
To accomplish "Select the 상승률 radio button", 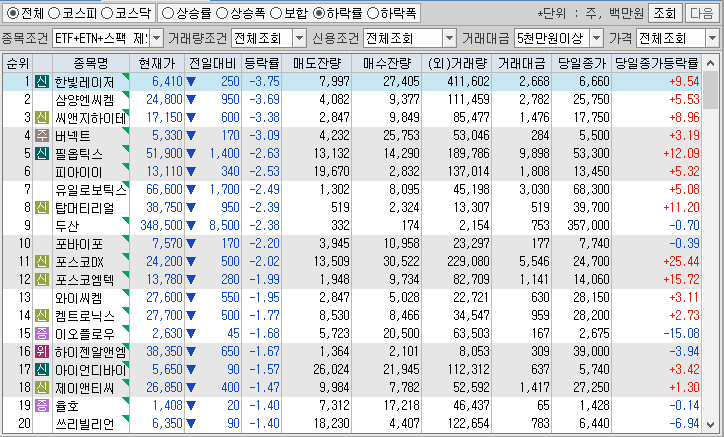I will point(168,13).
